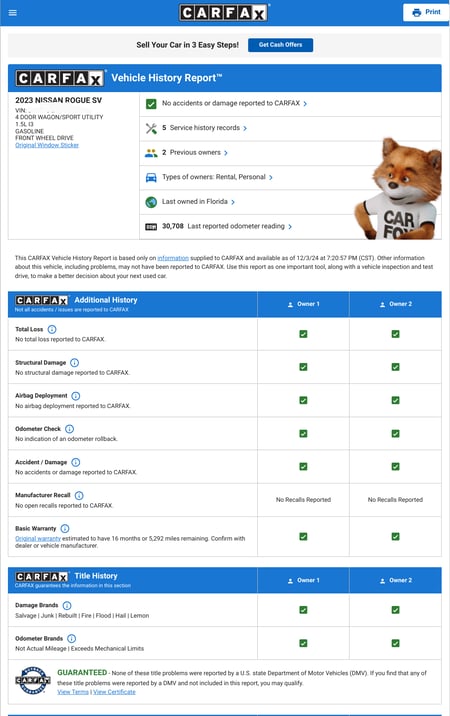Viewport: 450px width, 716px height.
Task: Open Total Loss info icon
Action: (52, 329)
